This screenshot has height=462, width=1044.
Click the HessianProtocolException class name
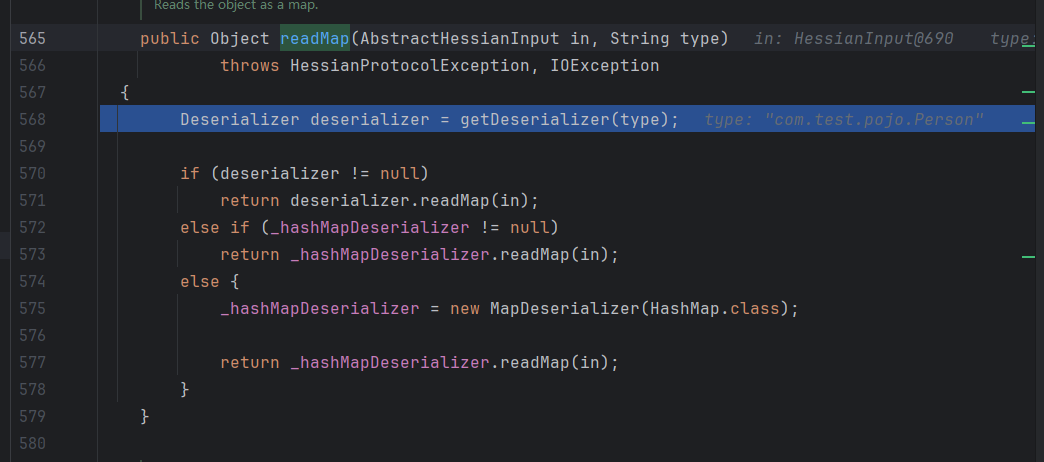(x=400, y=66)
